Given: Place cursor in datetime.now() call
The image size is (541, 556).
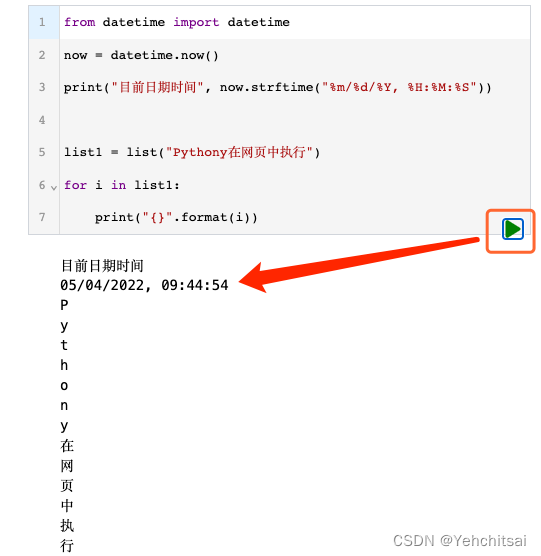Looking at the screenshot, I should click(x=164, y=55).
